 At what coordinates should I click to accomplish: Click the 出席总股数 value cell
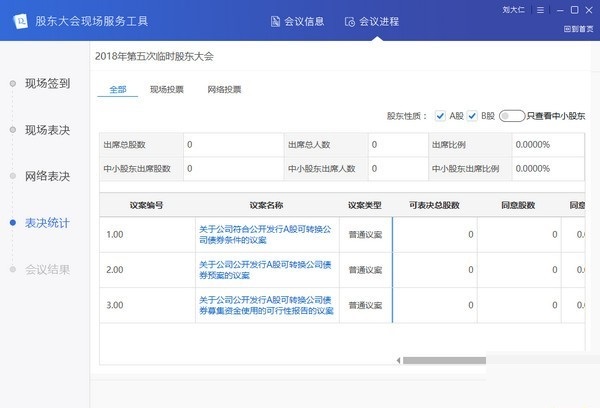(233, 145)
